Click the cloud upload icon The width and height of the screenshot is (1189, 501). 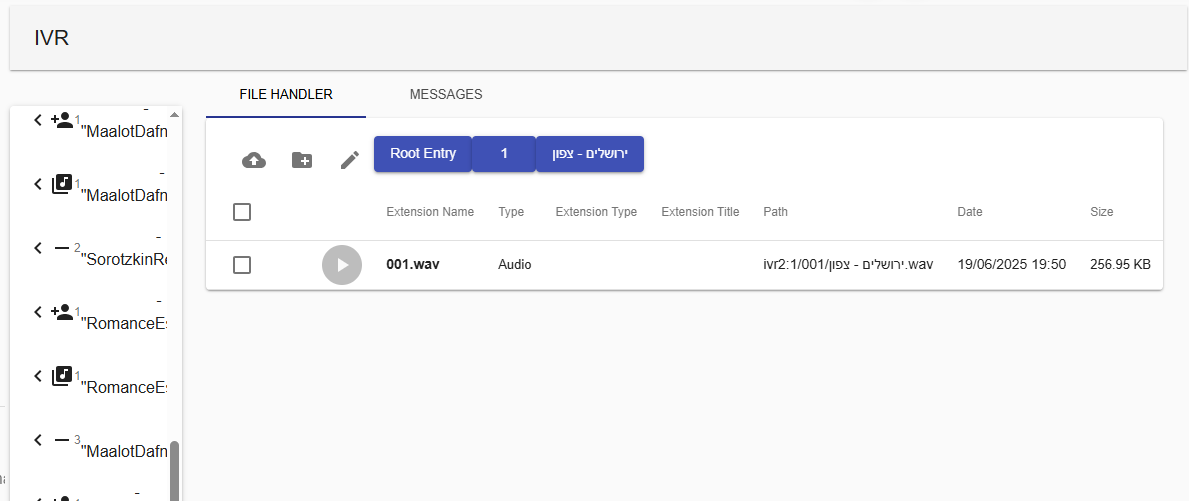(254, 160)
